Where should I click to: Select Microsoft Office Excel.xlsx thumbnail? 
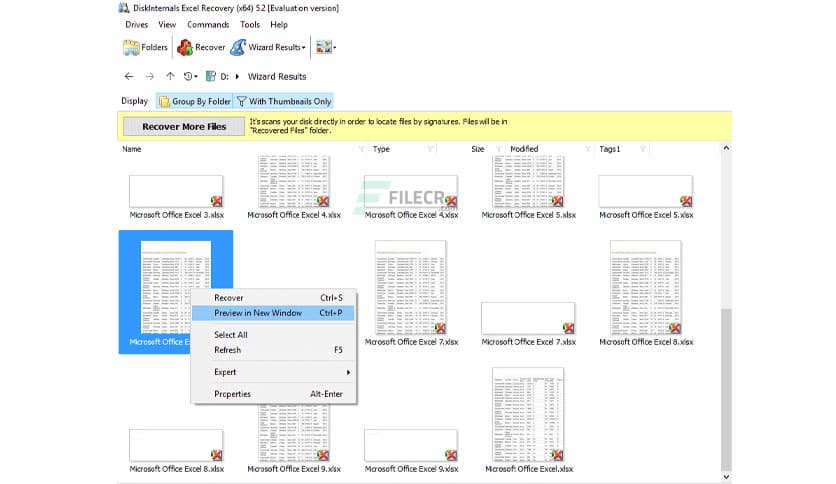click(x=528, y=415)
